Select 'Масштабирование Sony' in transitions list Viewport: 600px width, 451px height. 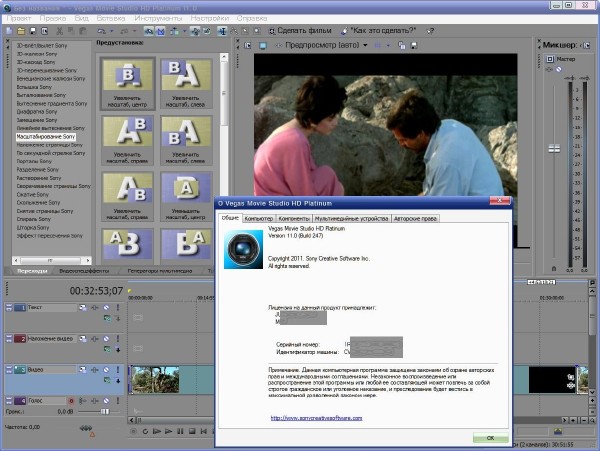[x=46, y=135]
